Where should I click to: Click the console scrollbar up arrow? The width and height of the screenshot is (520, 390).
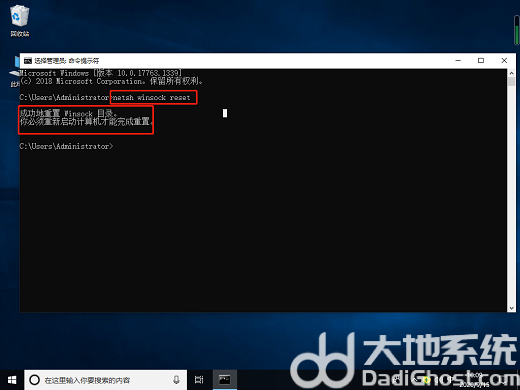pyautogui.click(x=511, y=73)
